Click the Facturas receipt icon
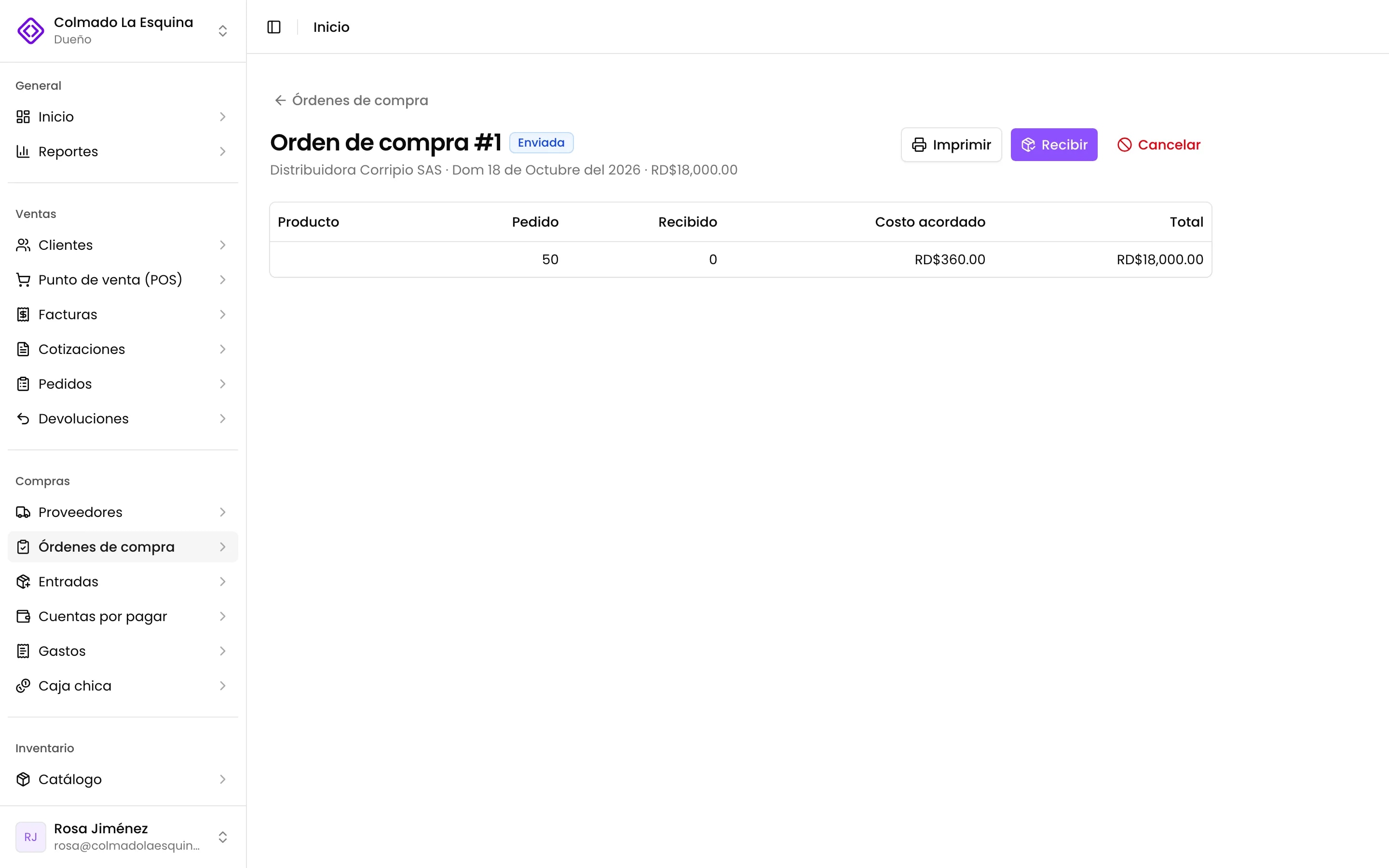The height and width of the screenshot is (868, 1389). pyautogui.click(x=23, y=314)
